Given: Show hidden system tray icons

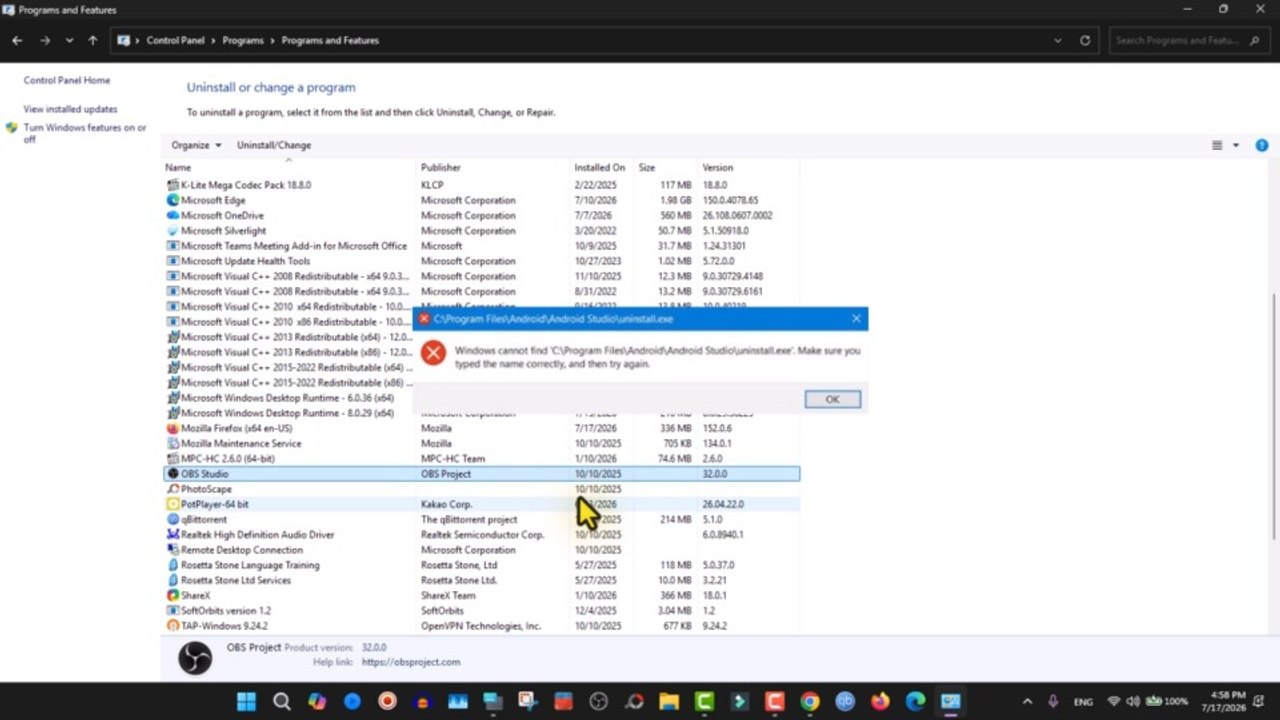Looking at the screenshot, I should 1027,702.
